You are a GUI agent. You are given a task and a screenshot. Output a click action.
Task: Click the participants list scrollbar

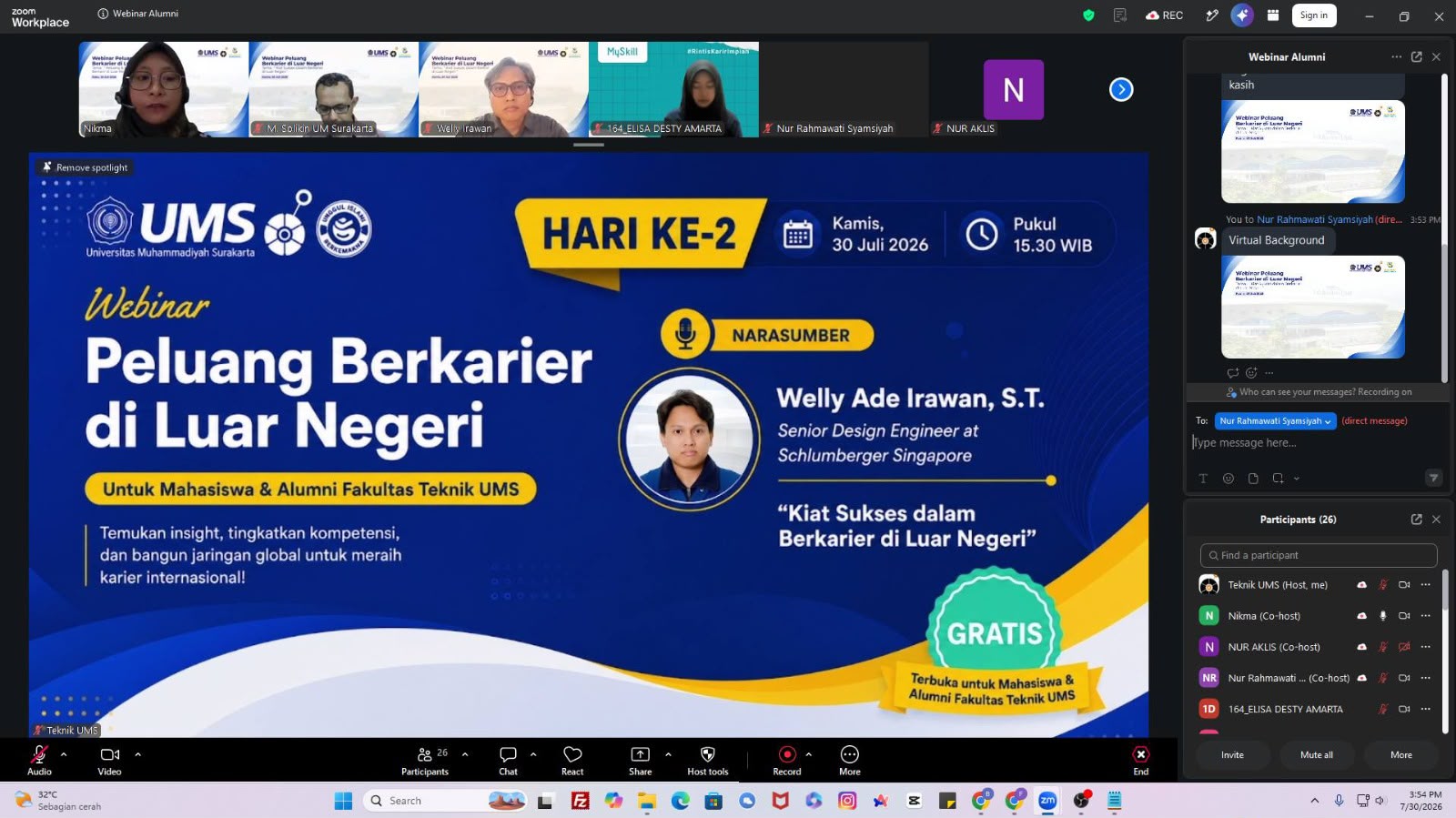point(1445,591)
